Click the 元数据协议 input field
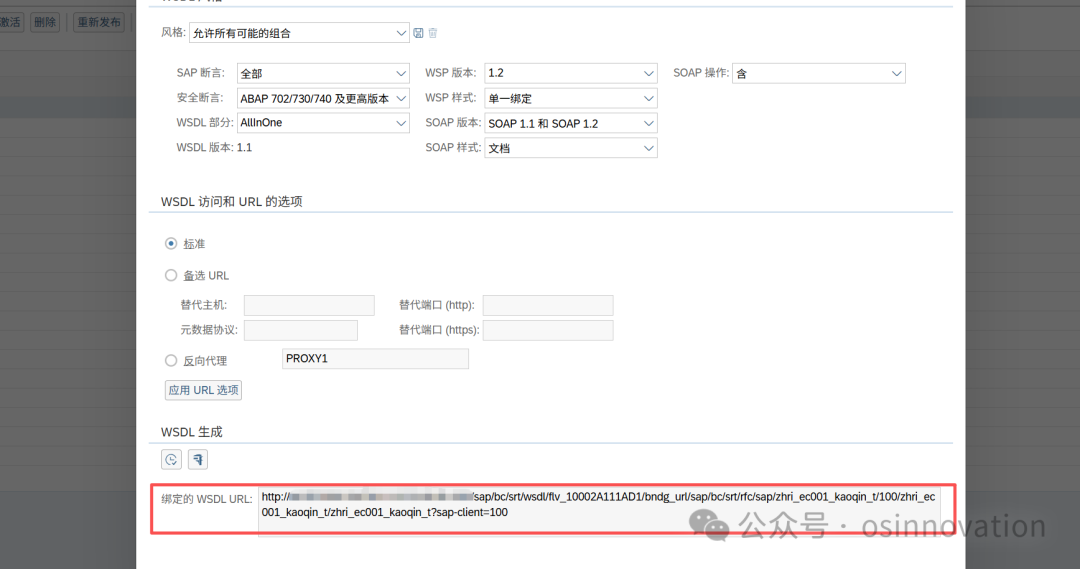This screenshot has width=1080, height=569. coord(301,330)
